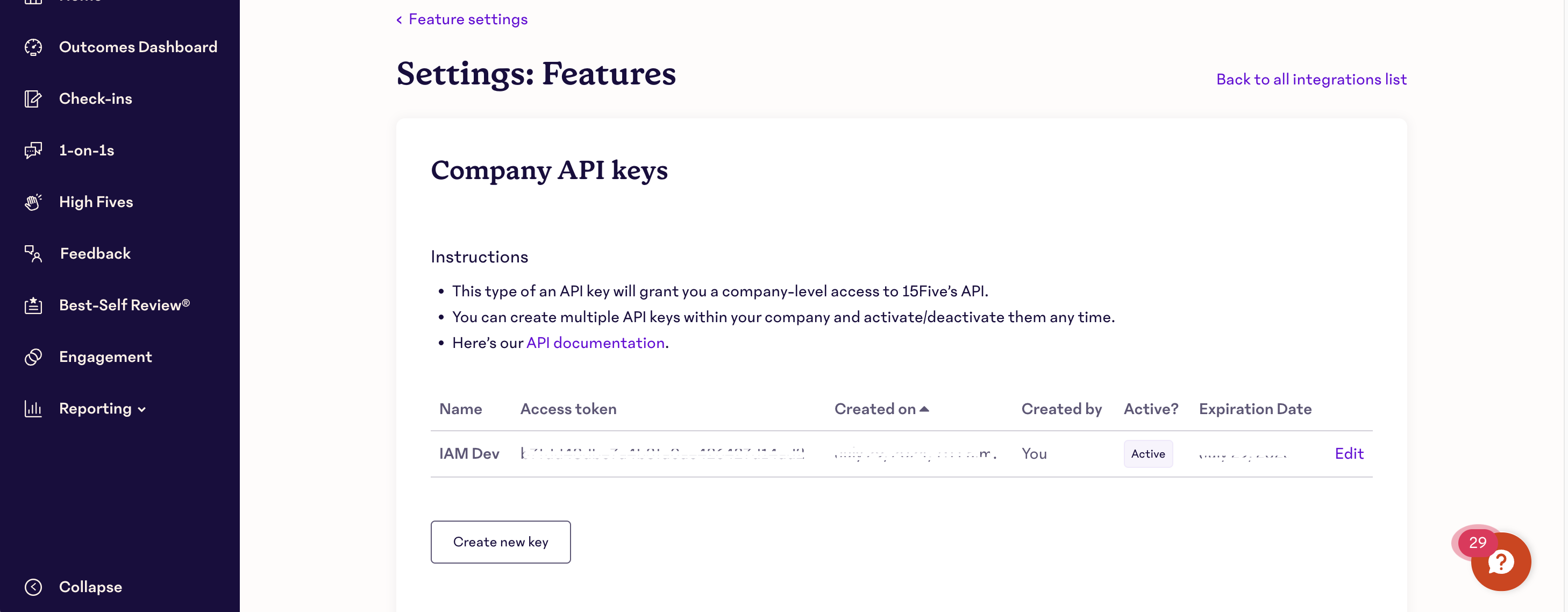Click the Engagement rings icon

[x=33, y=356]
